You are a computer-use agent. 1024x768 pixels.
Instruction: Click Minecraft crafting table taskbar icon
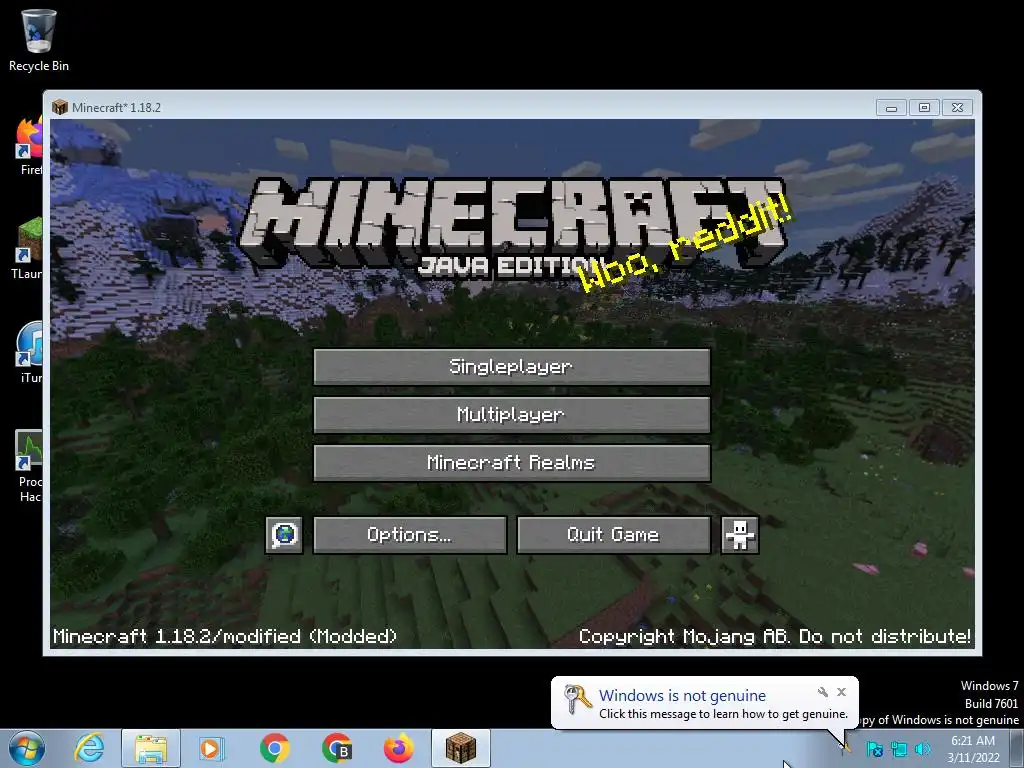coord(461,748)
